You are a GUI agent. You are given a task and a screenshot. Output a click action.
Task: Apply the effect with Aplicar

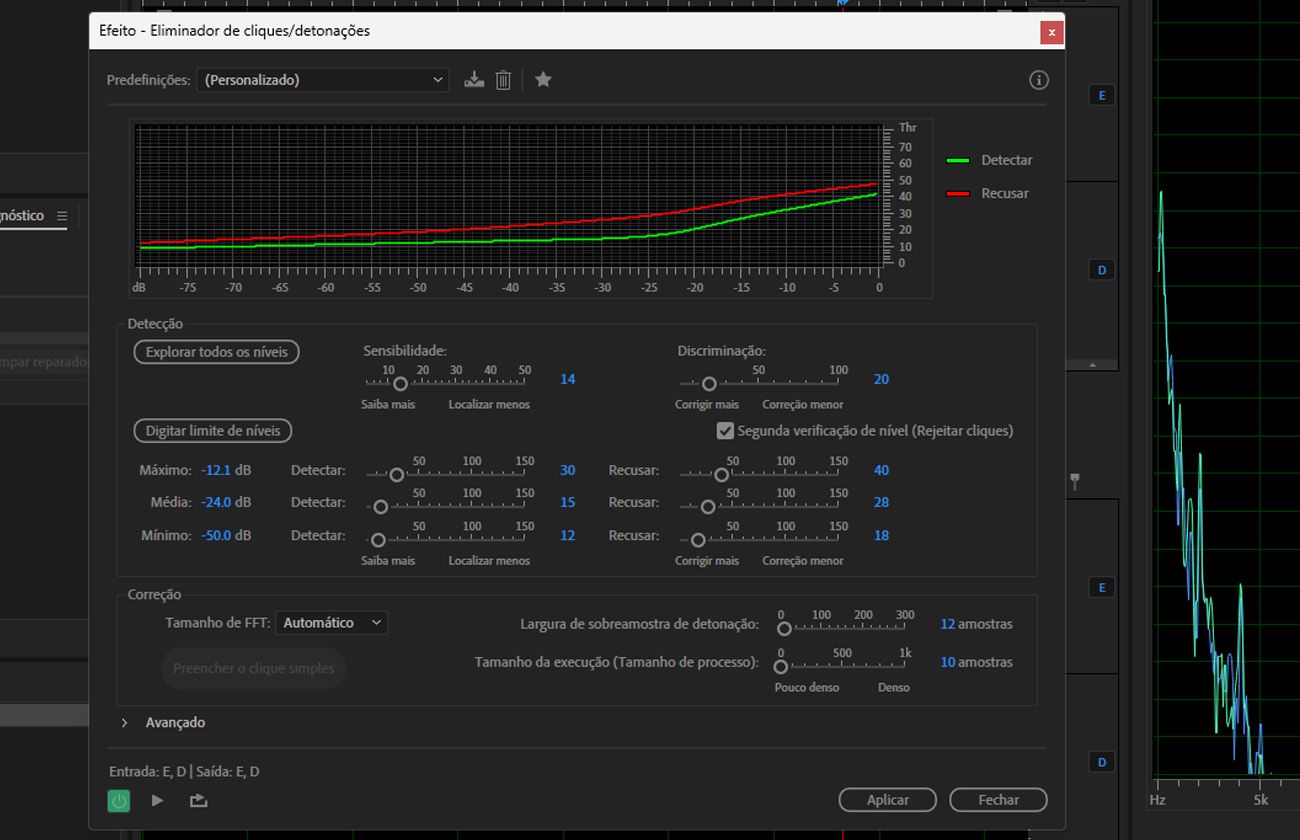pyautogui.click(x=888, y=800)
